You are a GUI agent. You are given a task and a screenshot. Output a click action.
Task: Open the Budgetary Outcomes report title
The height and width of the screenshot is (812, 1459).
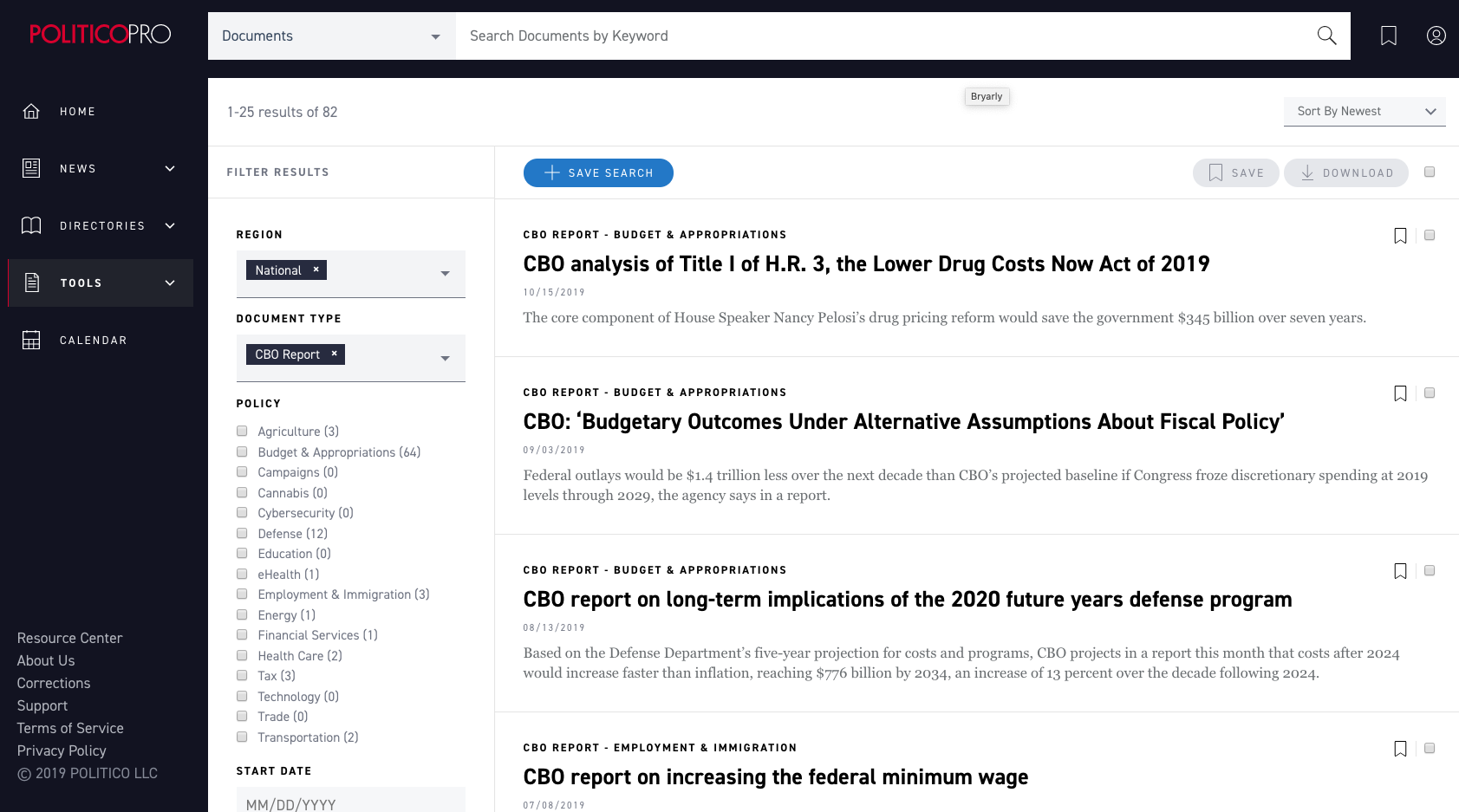[903, 422]
